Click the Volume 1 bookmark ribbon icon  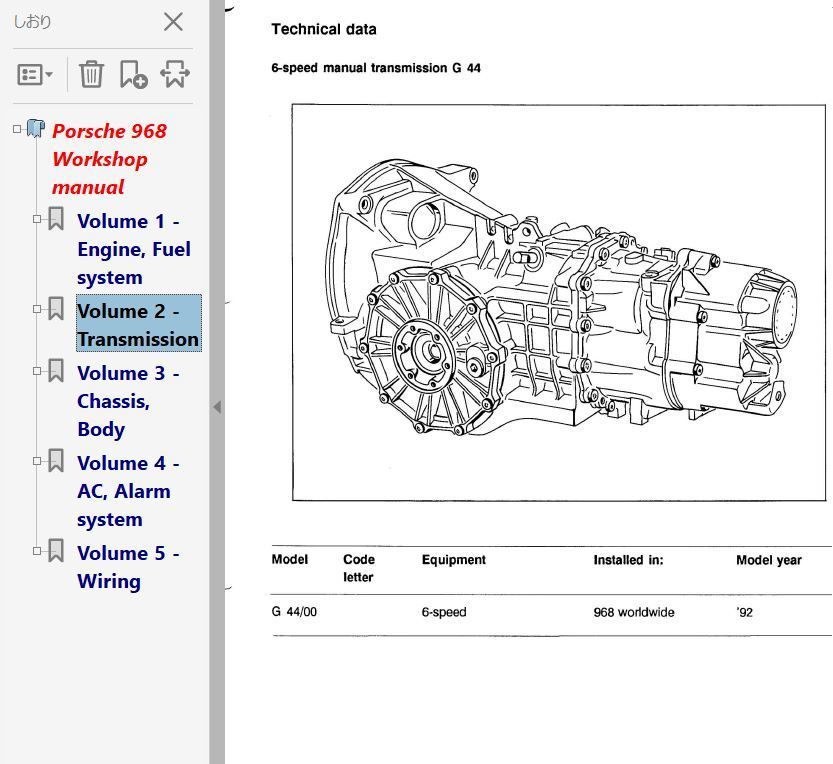[x=56, y=218]
